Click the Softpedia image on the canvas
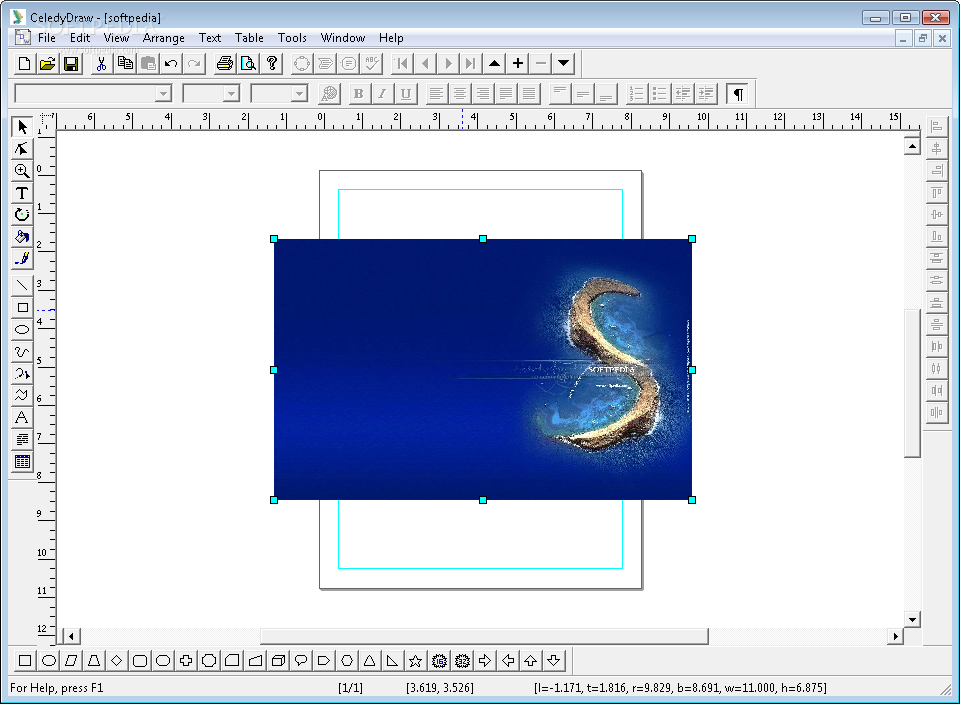 tap(482, 369)
